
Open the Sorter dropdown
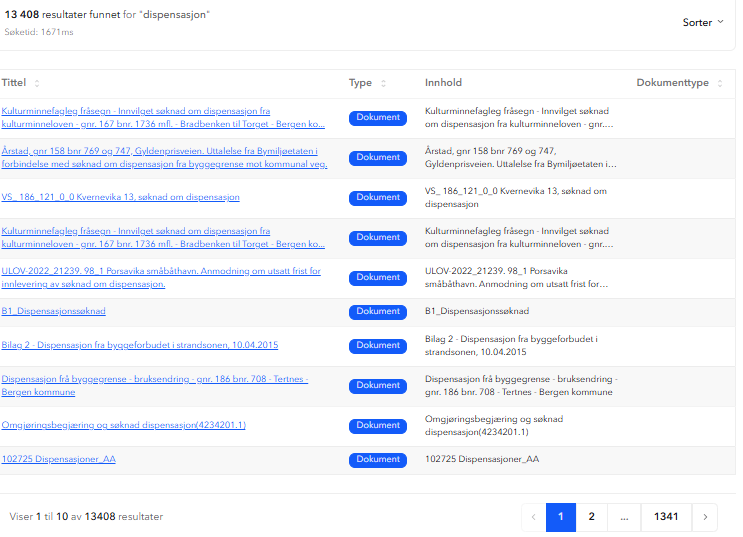click(x=703, y=22)
